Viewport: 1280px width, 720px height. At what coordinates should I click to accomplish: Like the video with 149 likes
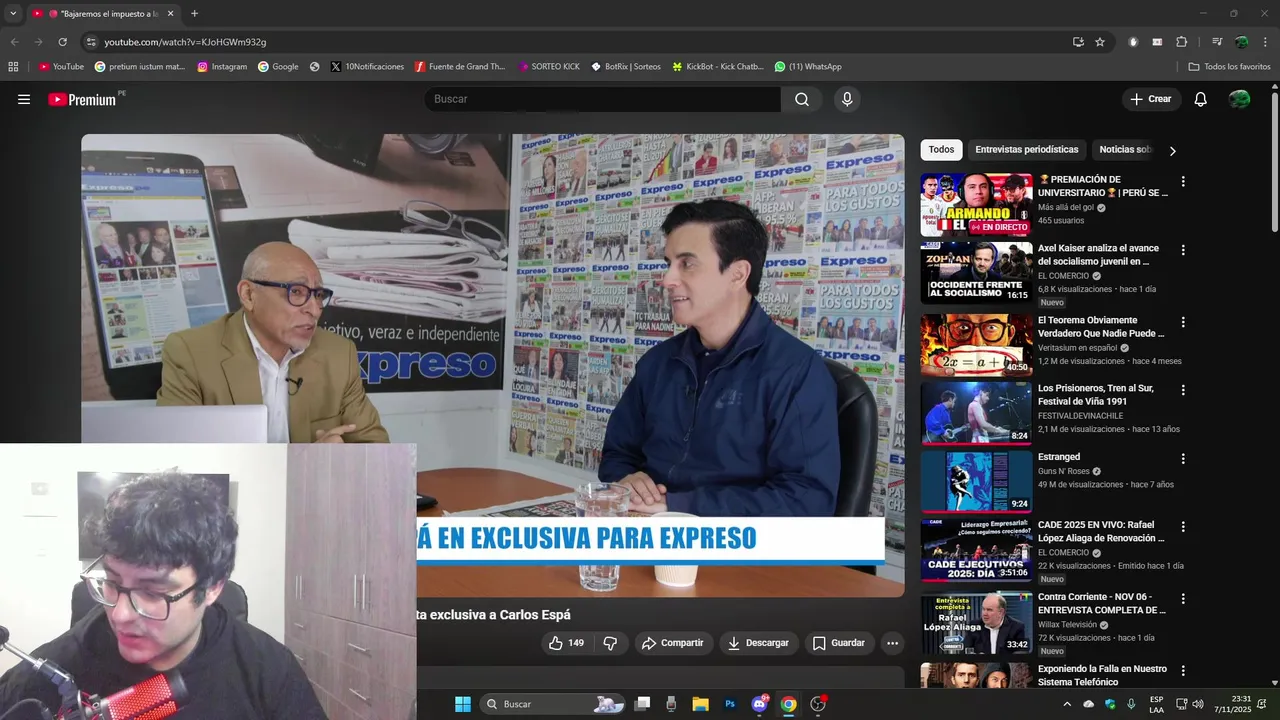(566, 643)
